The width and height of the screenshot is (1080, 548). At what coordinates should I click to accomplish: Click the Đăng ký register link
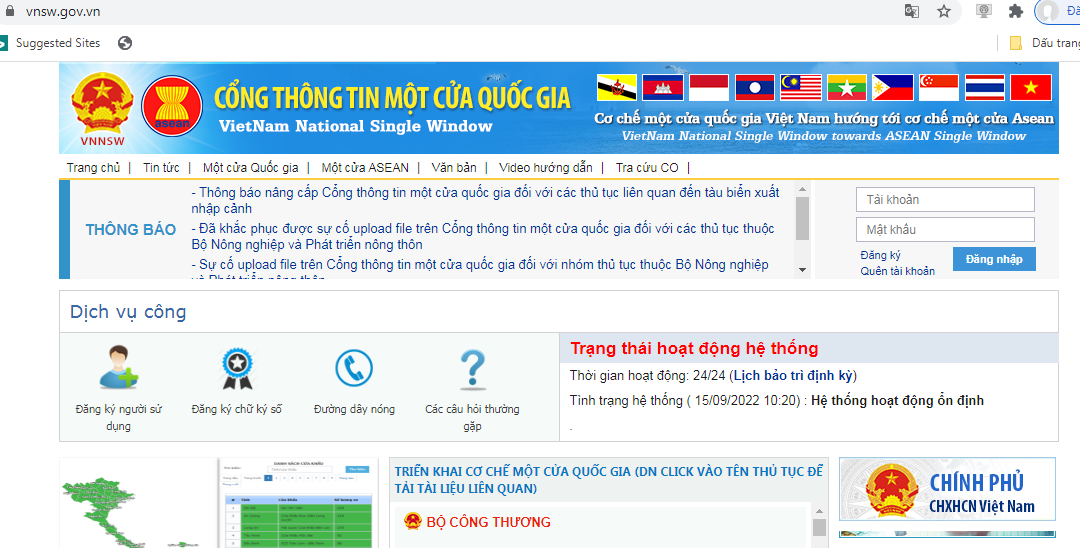pyautogui.click(x=880, y=255)
